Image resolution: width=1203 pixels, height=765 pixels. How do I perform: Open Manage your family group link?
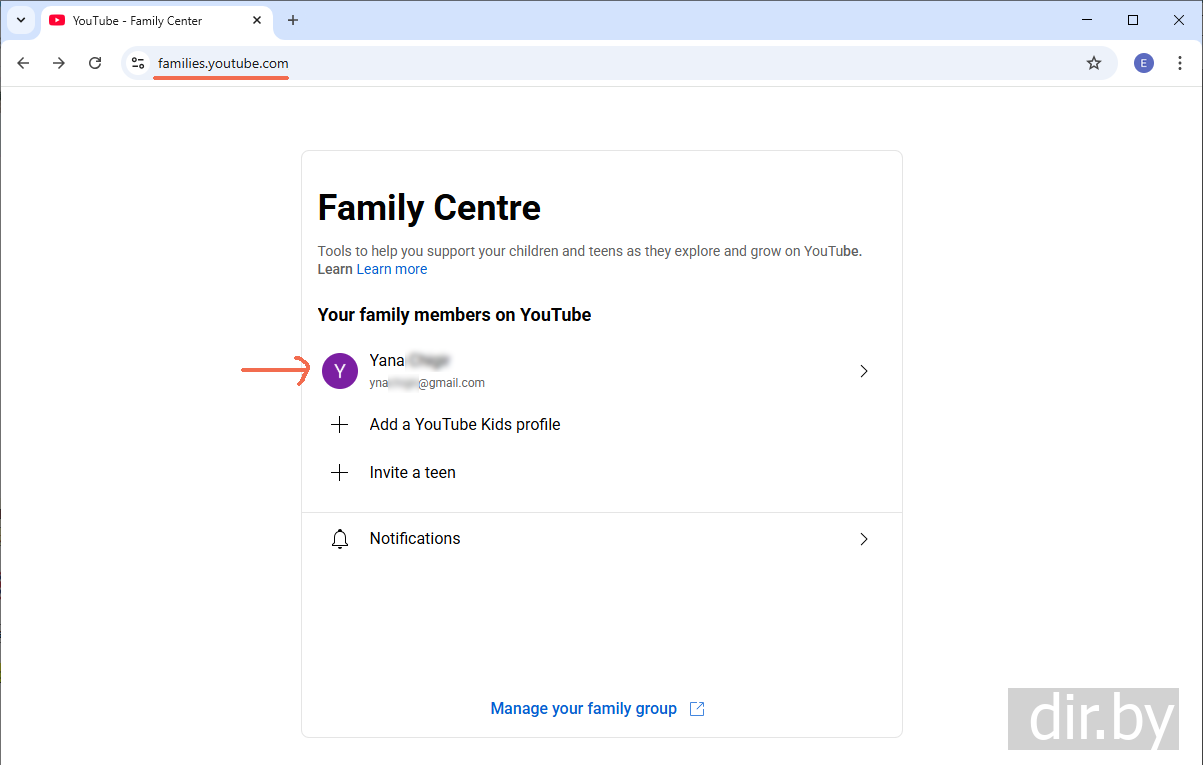click(x=583, y=709)
